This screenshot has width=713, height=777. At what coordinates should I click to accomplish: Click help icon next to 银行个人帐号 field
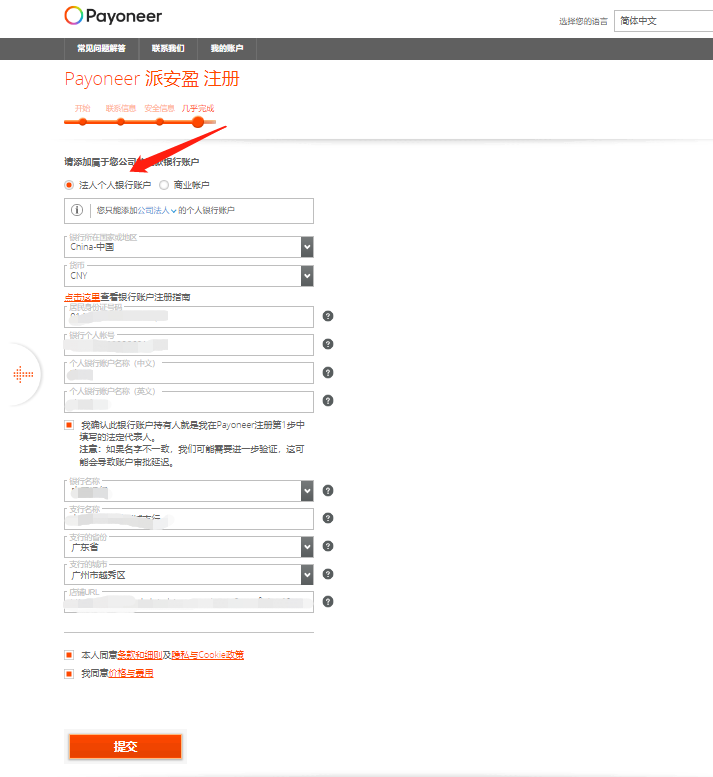tap(328, 344)
